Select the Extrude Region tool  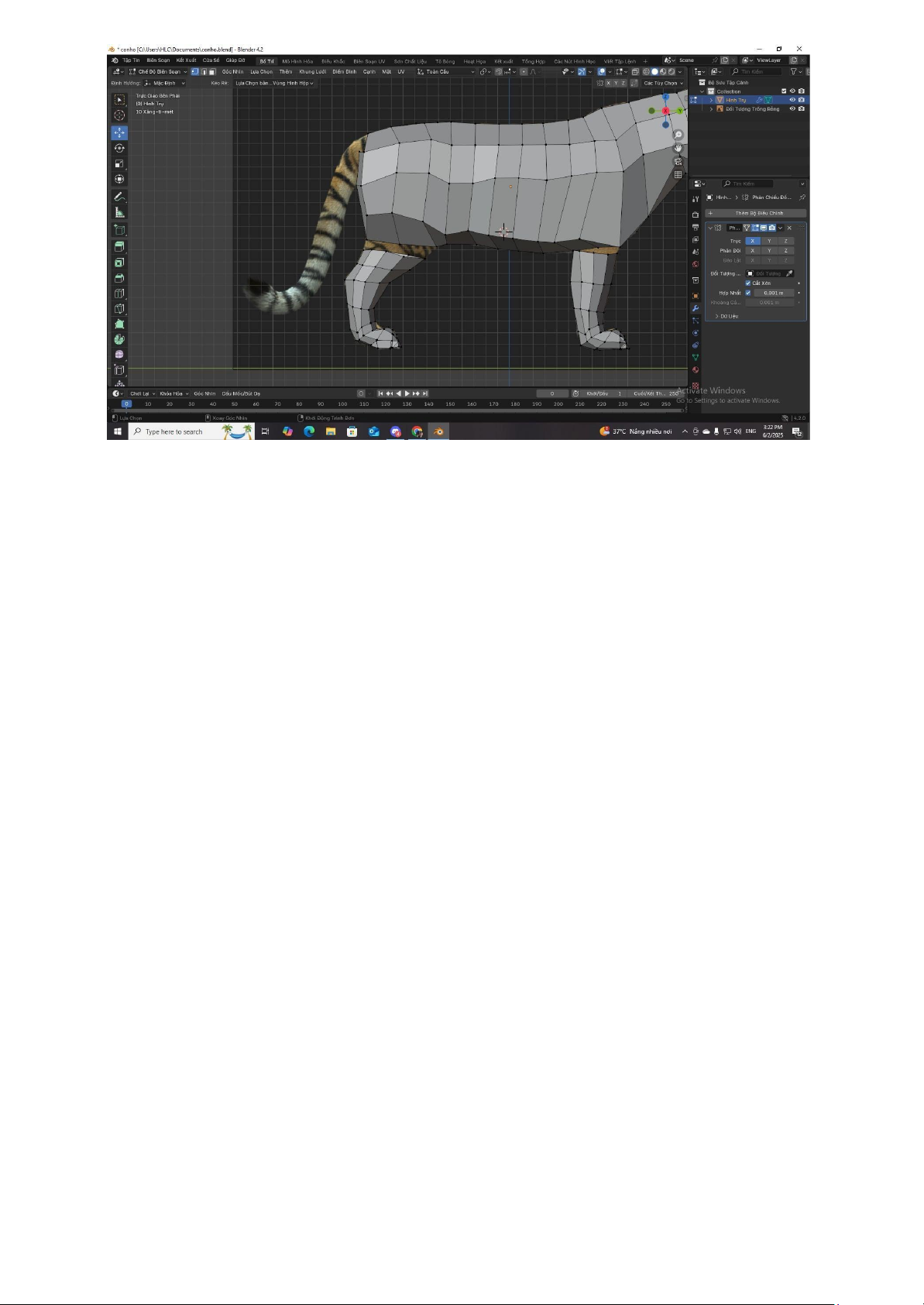coord(119,247)
